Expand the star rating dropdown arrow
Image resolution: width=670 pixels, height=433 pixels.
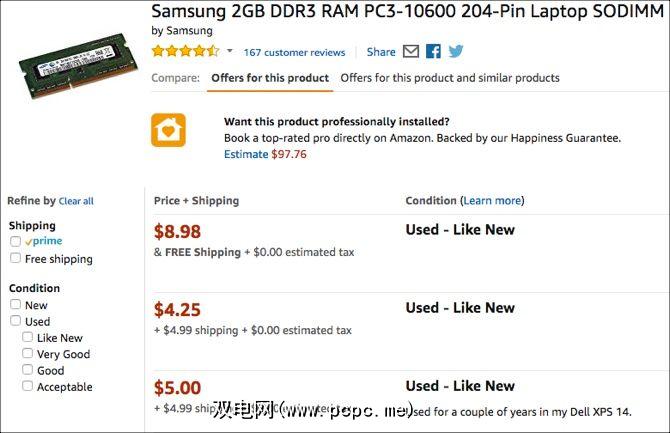click(229, 52)
